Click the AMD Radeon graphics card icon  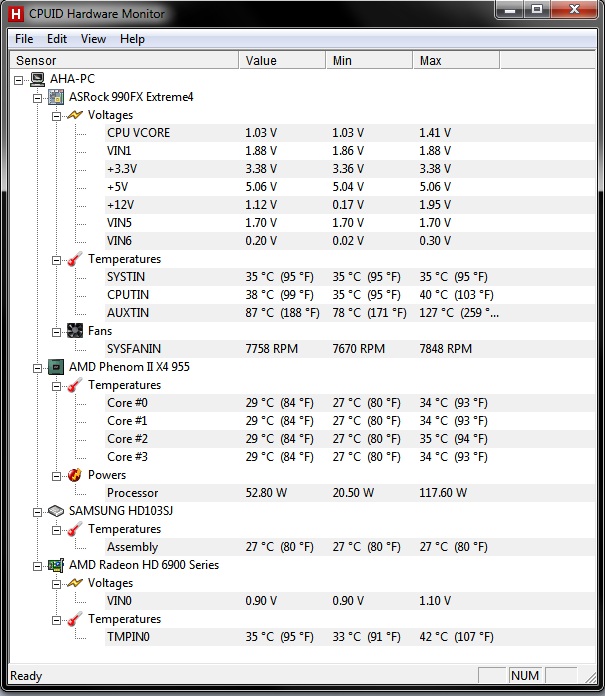tap(56, 565)
